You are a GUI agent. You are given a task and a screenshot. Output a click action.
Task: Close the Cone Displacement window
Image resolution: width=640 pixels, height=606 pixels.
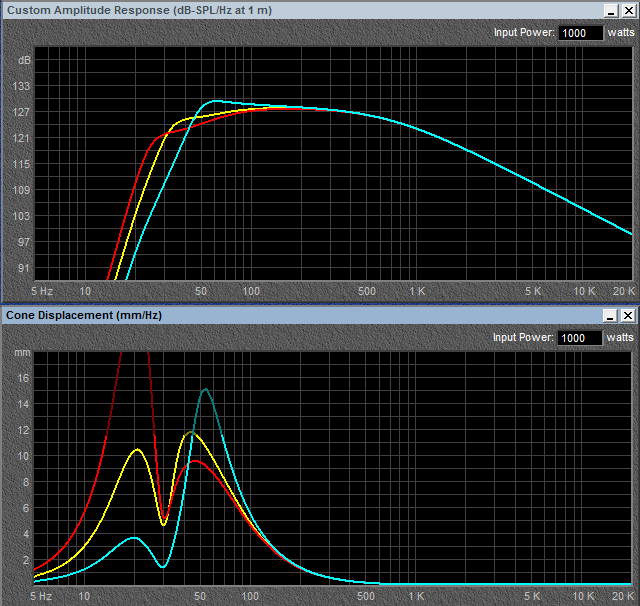[628, 315]
